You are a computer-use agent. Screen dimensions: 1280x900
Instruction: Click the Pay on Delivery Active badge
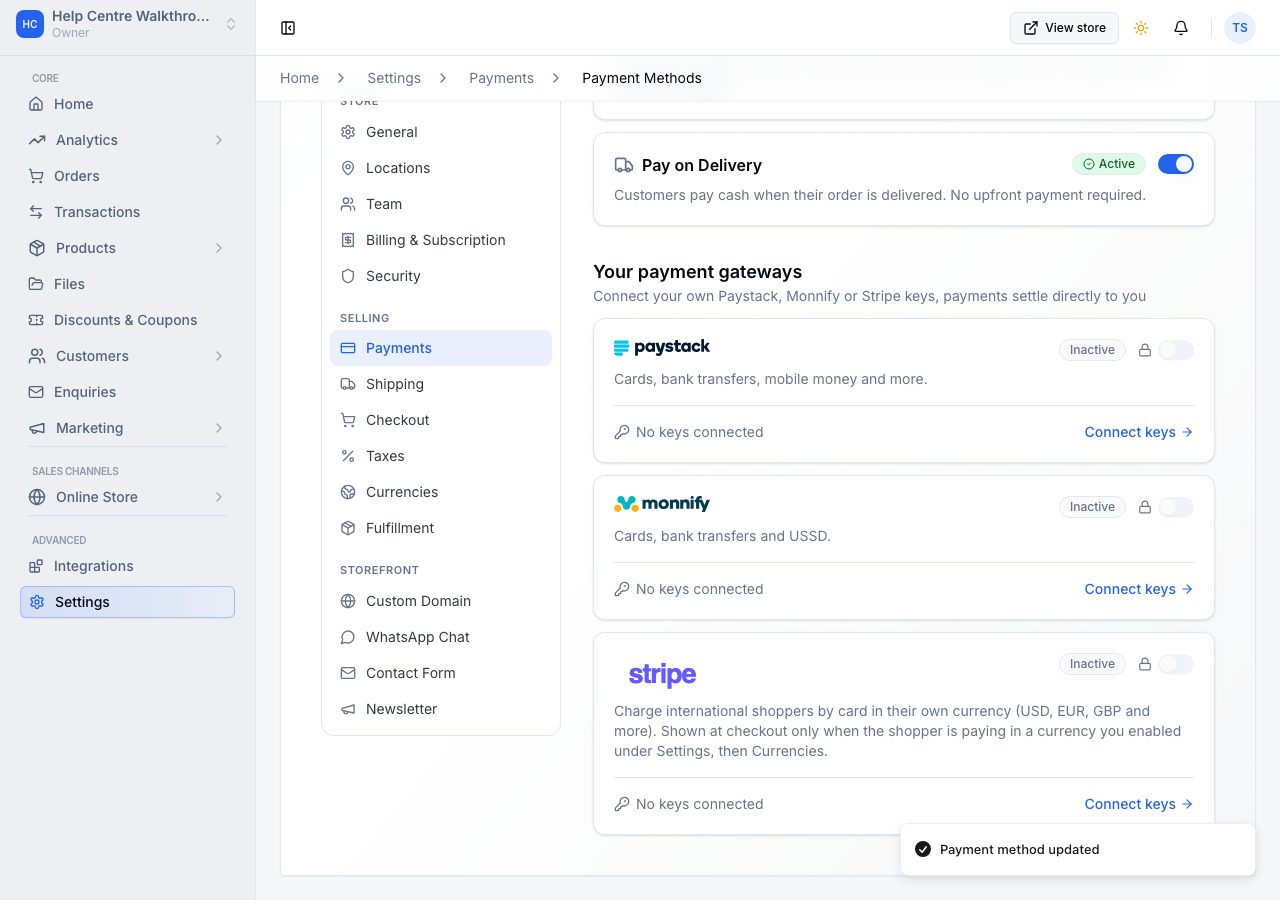tap(1109, 164)
